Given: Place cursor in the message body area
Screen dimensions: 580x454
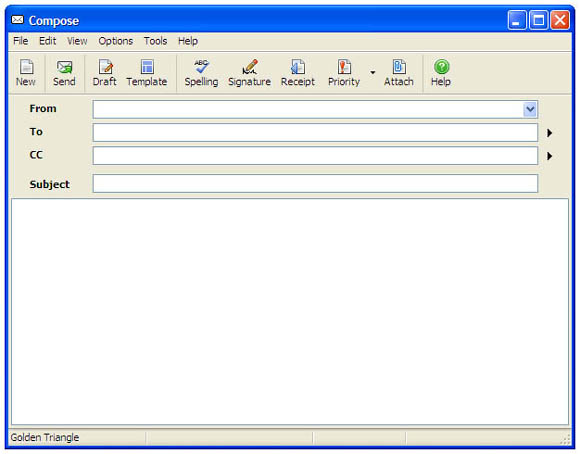Looking at the screenshot, I should pyautogui.click(x=290, y=312).
